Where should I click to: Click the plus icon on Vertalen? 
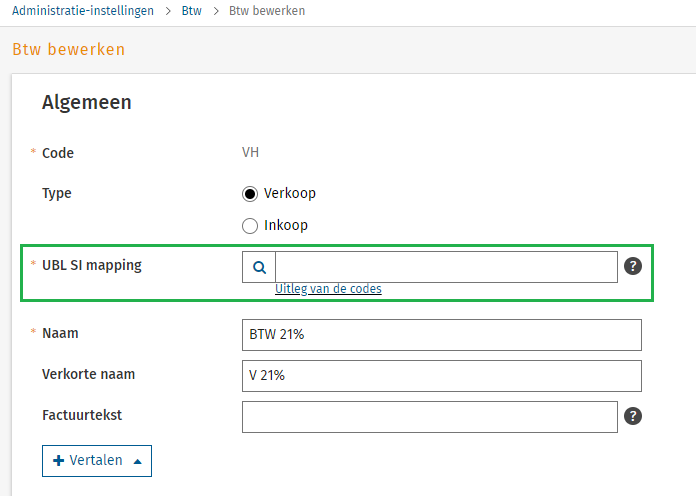click(x=58, y=461)
